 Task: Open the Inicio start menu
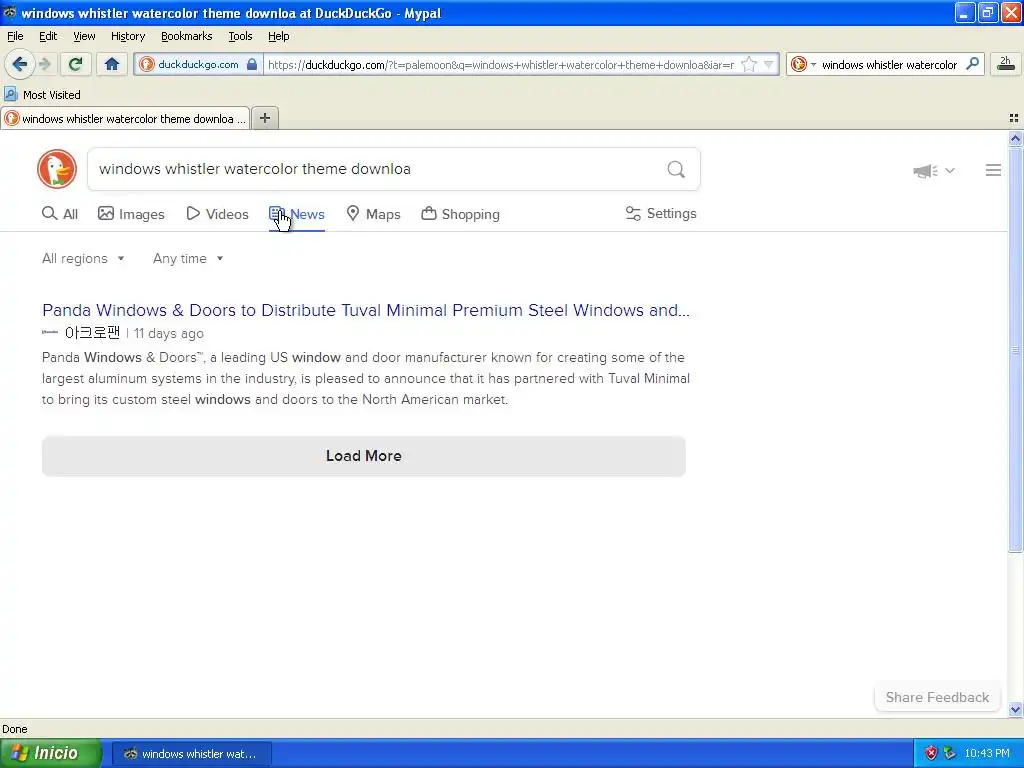coord(50,753)
